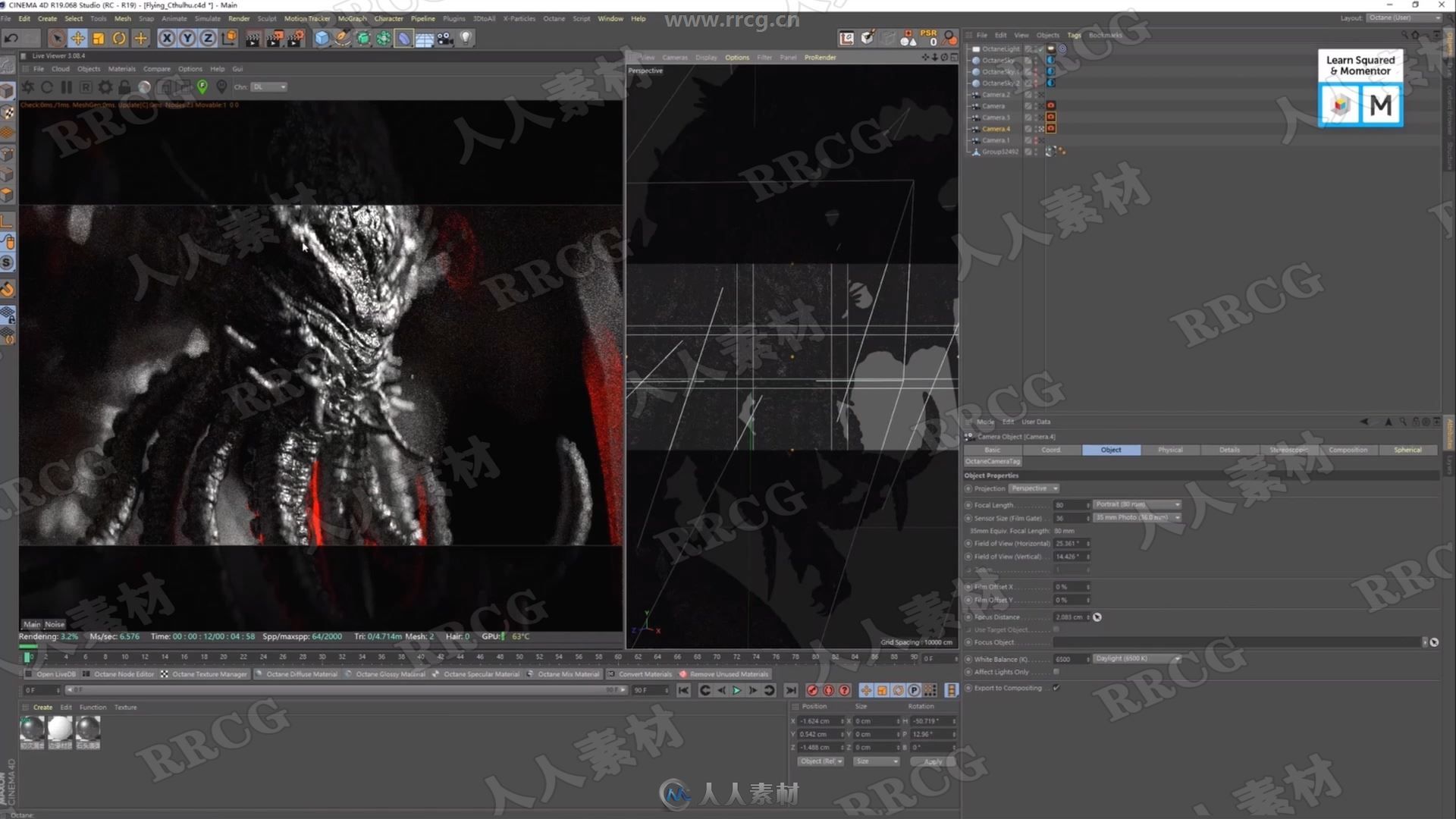Image resolution: width=1456 pixels, height=819 pixels.
Task: Open the Chn DL channel dropdown
Action: click(269, 87)
